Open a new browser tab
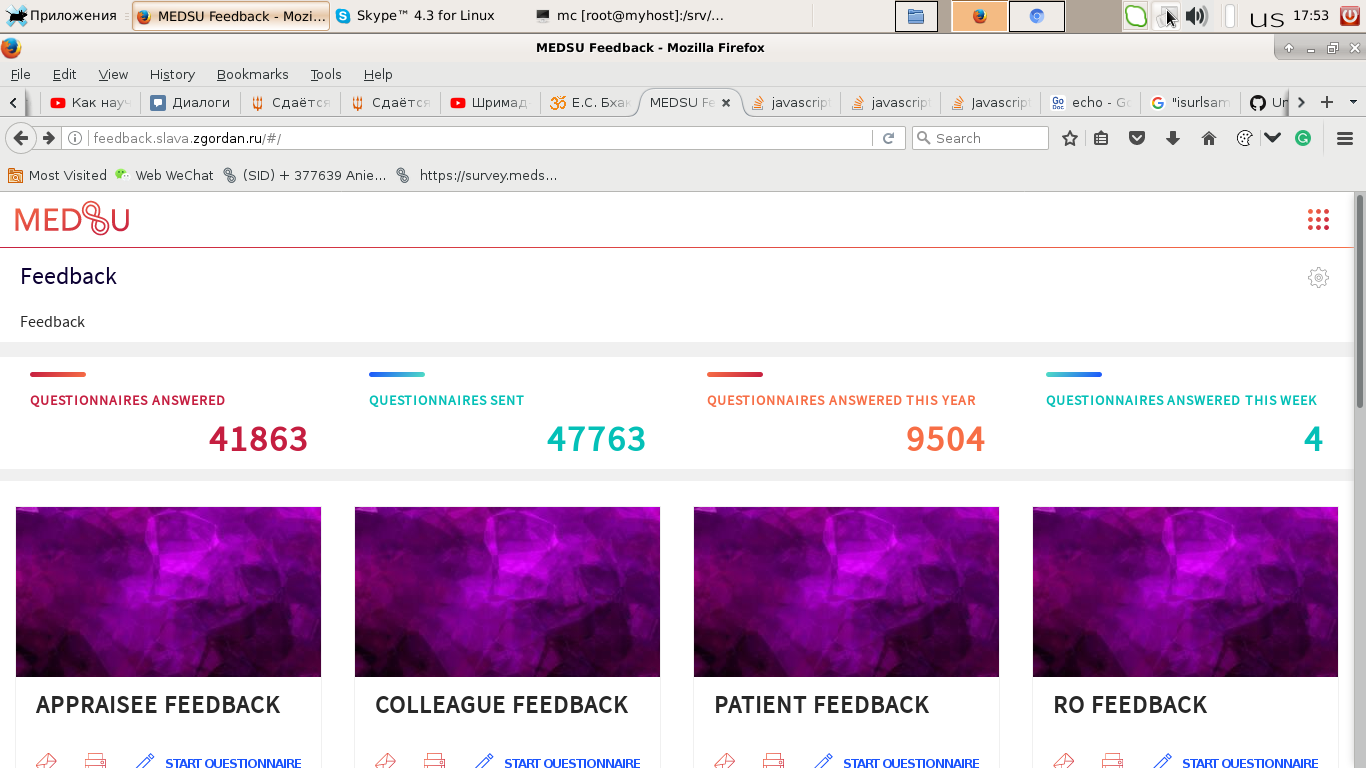The image size is (1366, 768). [1327, 102]
